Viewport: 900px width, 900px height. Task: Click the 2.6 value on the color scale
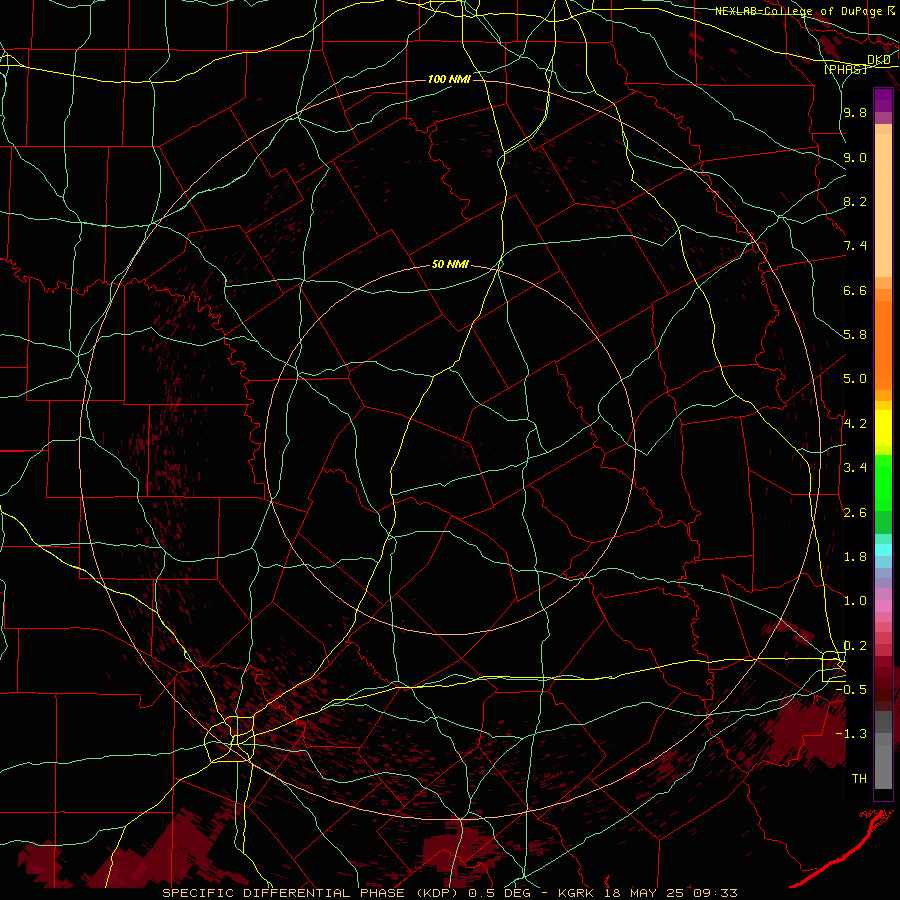[855, 513]
